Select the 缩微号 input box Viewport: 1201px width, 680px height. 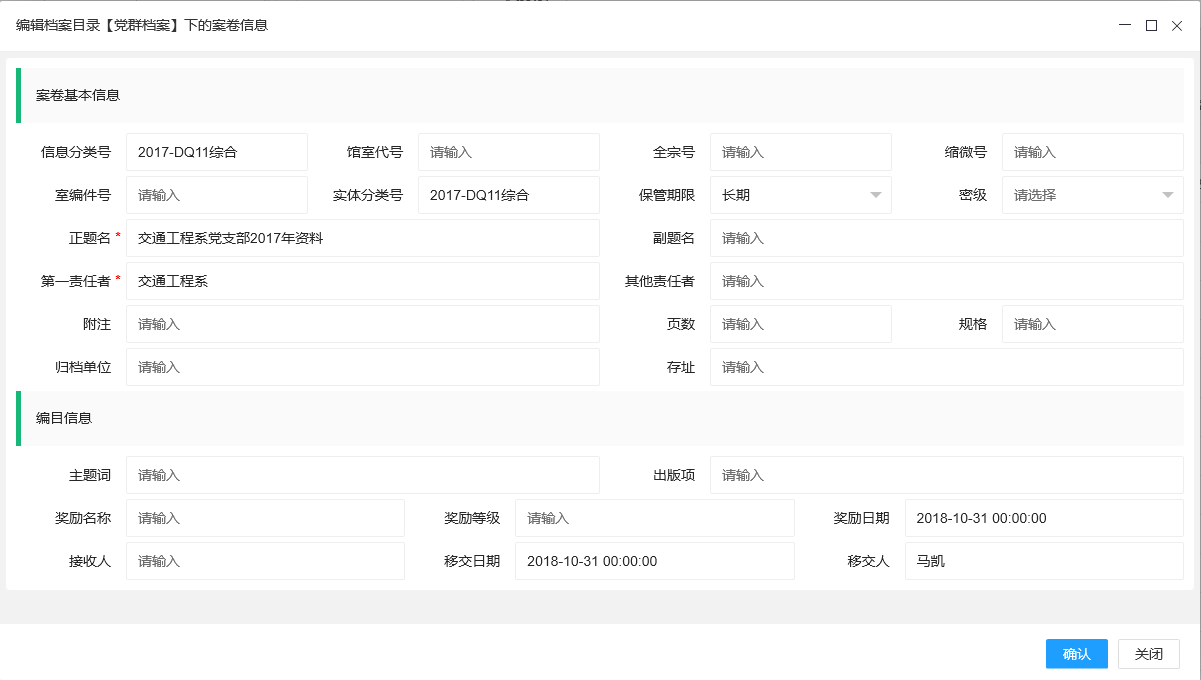coord(1092,151)
